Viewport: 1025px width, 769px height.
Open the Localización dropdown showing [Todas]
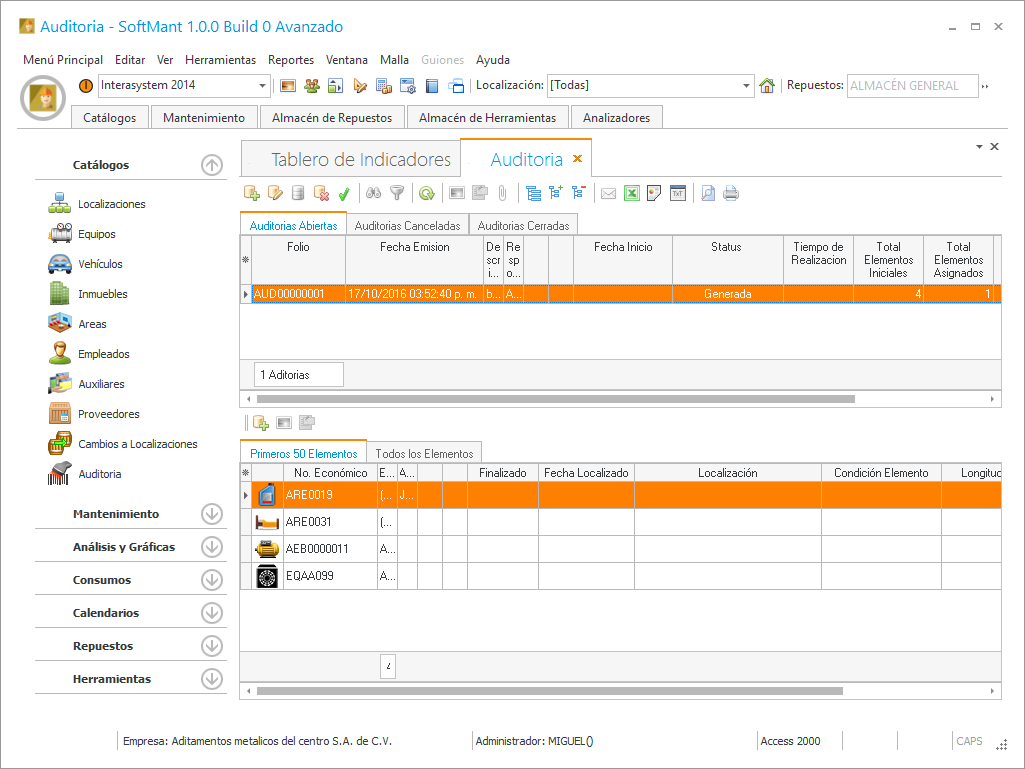(746, 86)
